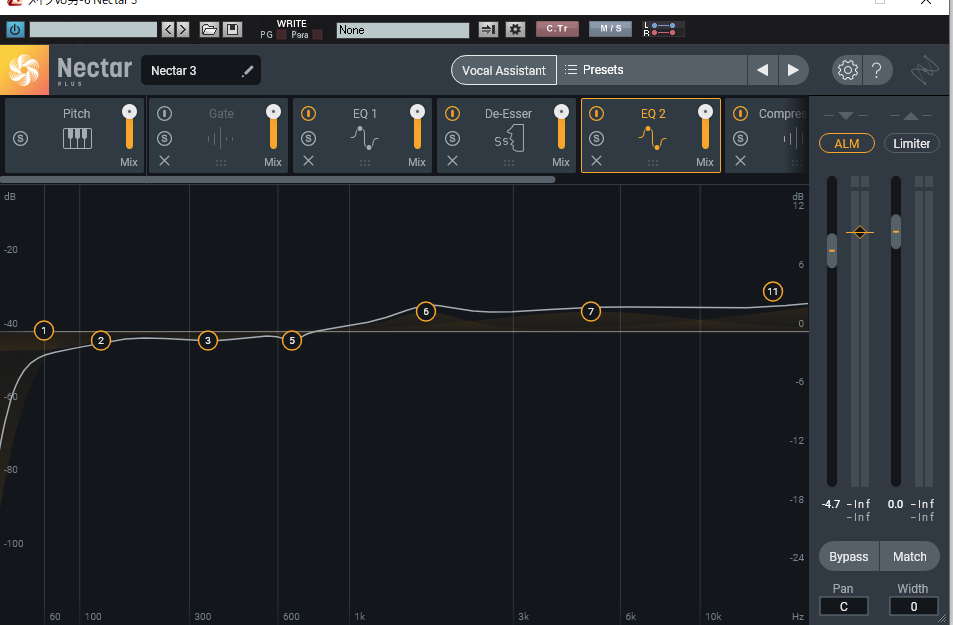953x625 pixels.
Task: Click the Pan value field
Action: [x=844, y=606]
